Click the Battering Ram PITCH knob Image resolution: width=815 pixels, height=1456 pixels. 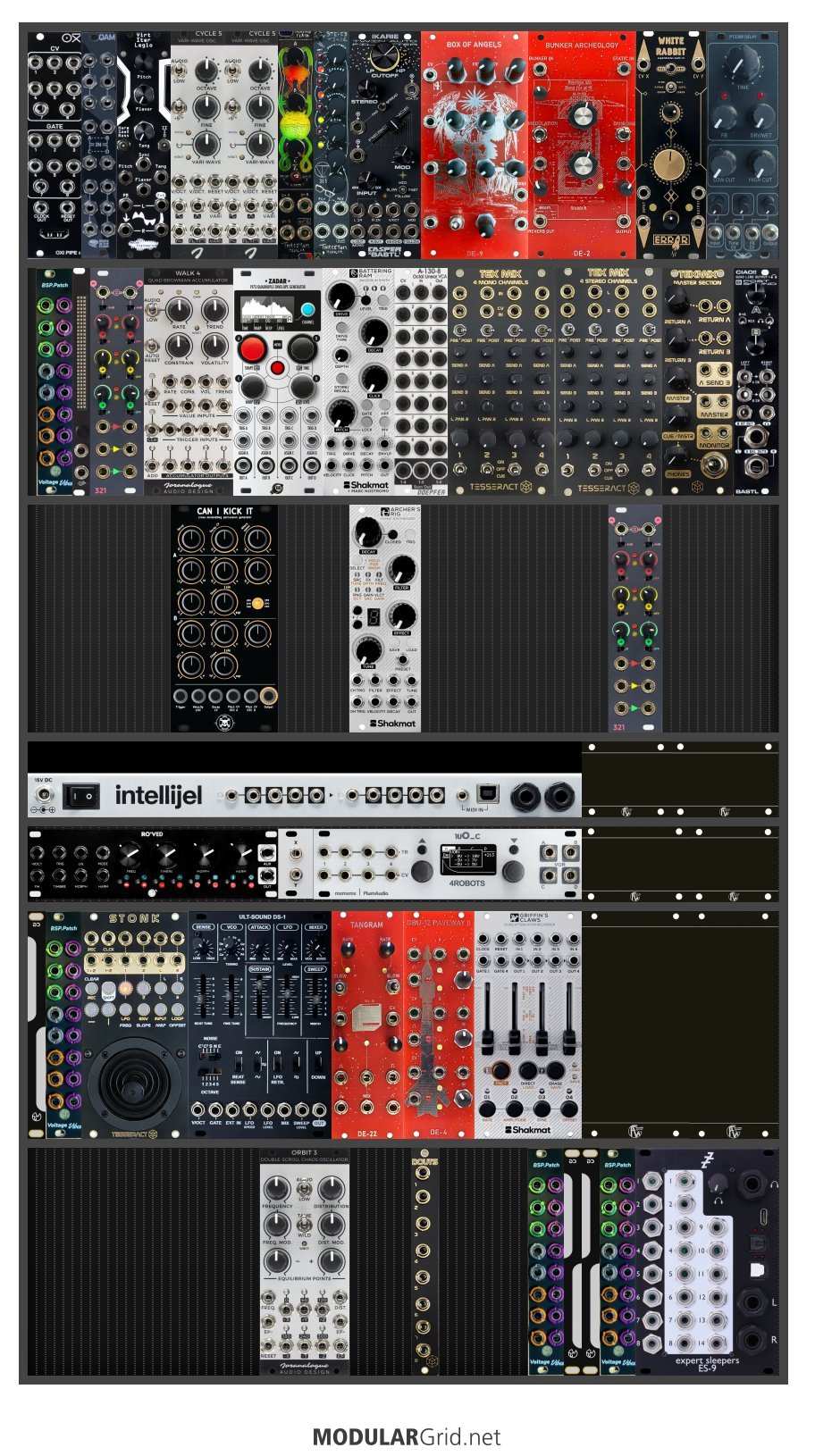[341, 412]
